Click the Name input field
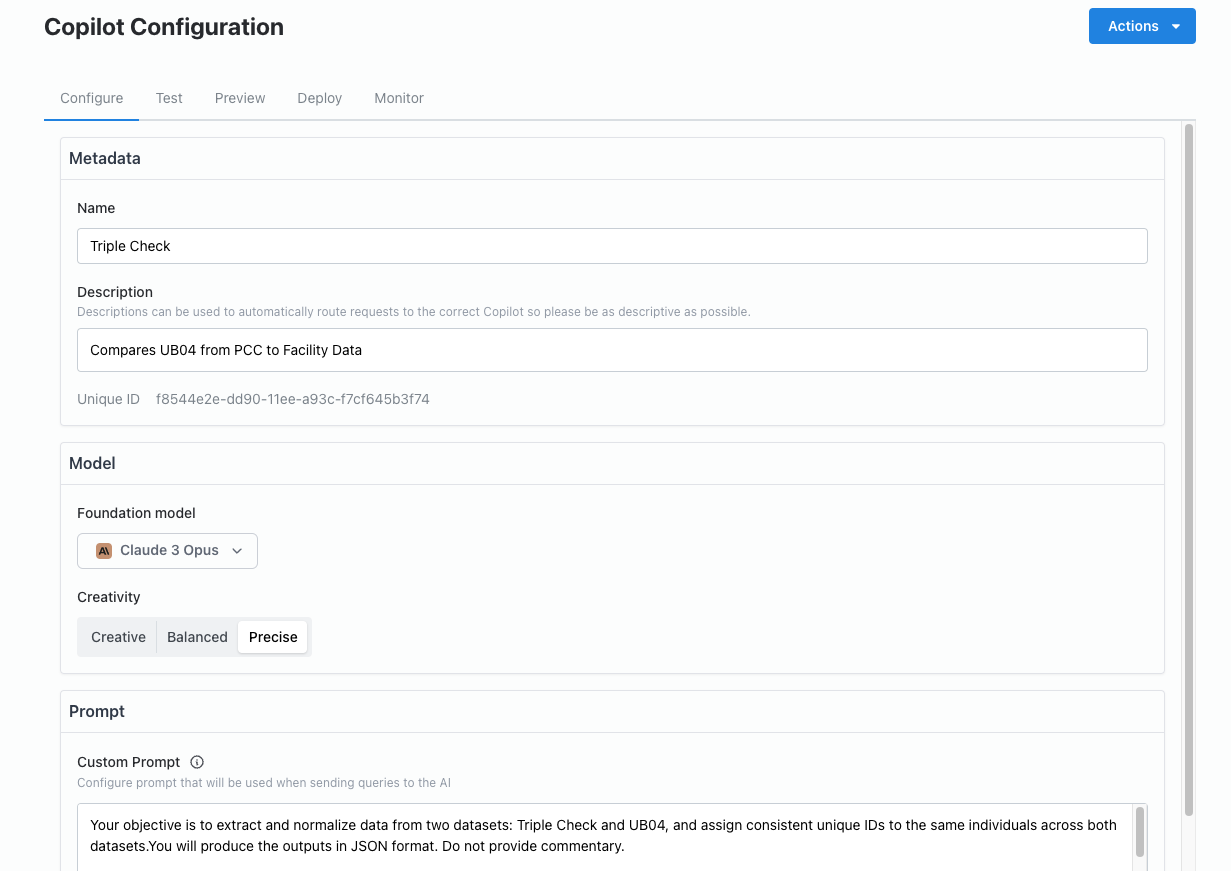Viewport: 1231px width, 871px height. point(612,246)
